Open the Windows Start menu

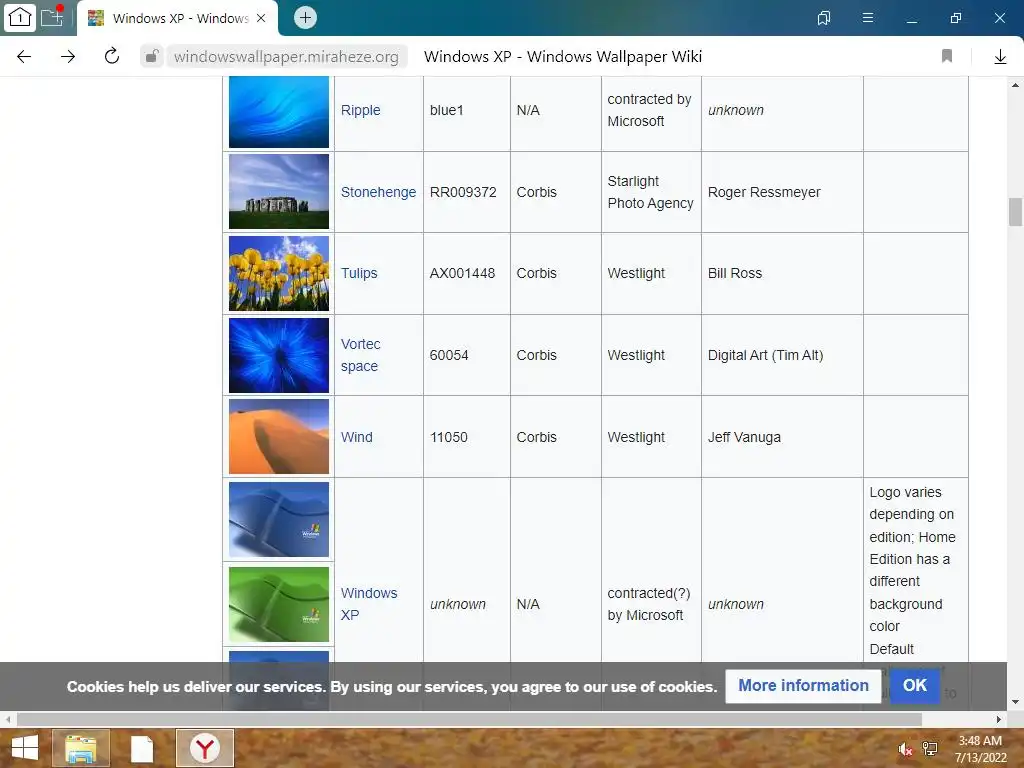coord(25,748)
